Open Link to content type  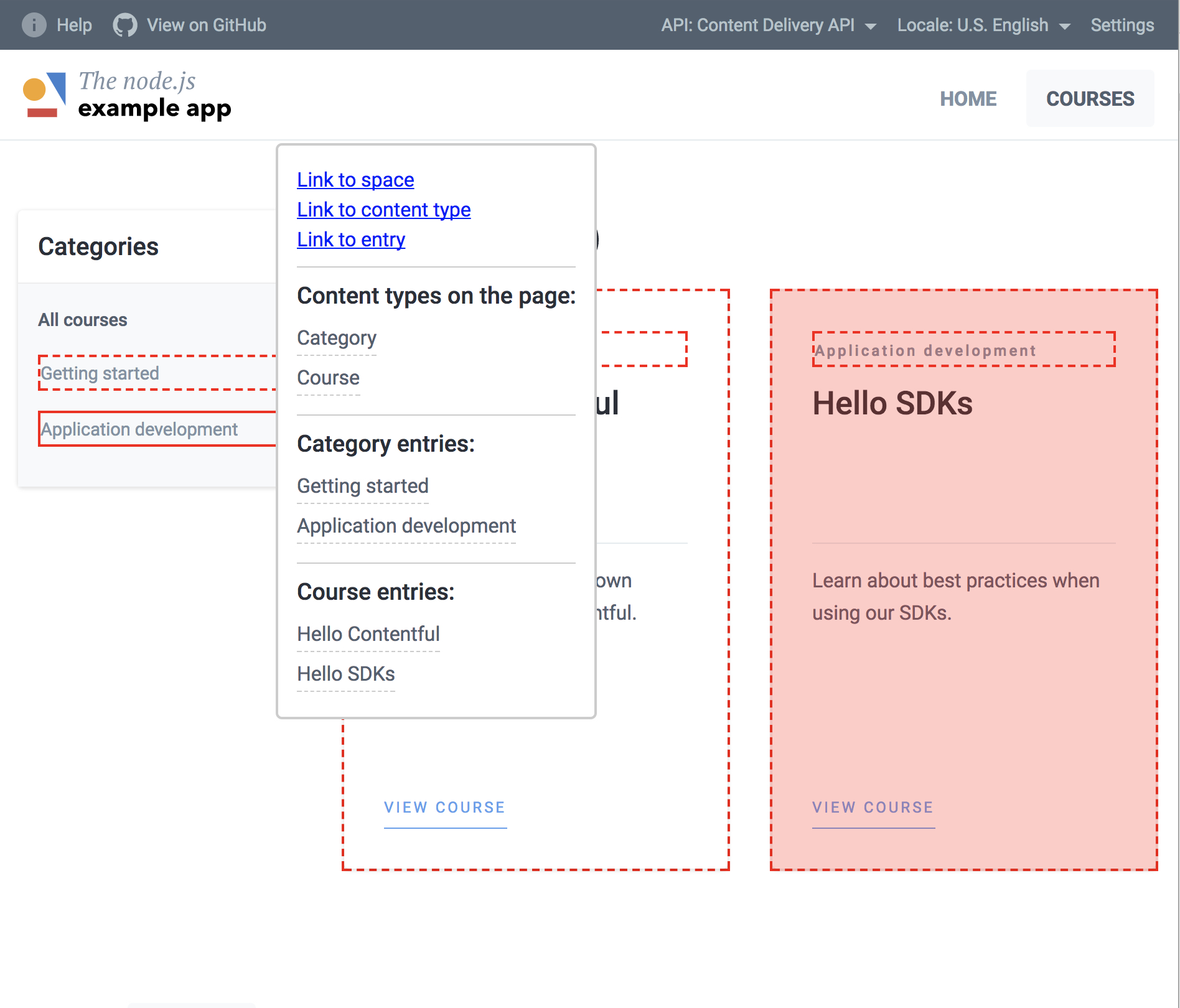pyautogui.click(x=383, y=209)
